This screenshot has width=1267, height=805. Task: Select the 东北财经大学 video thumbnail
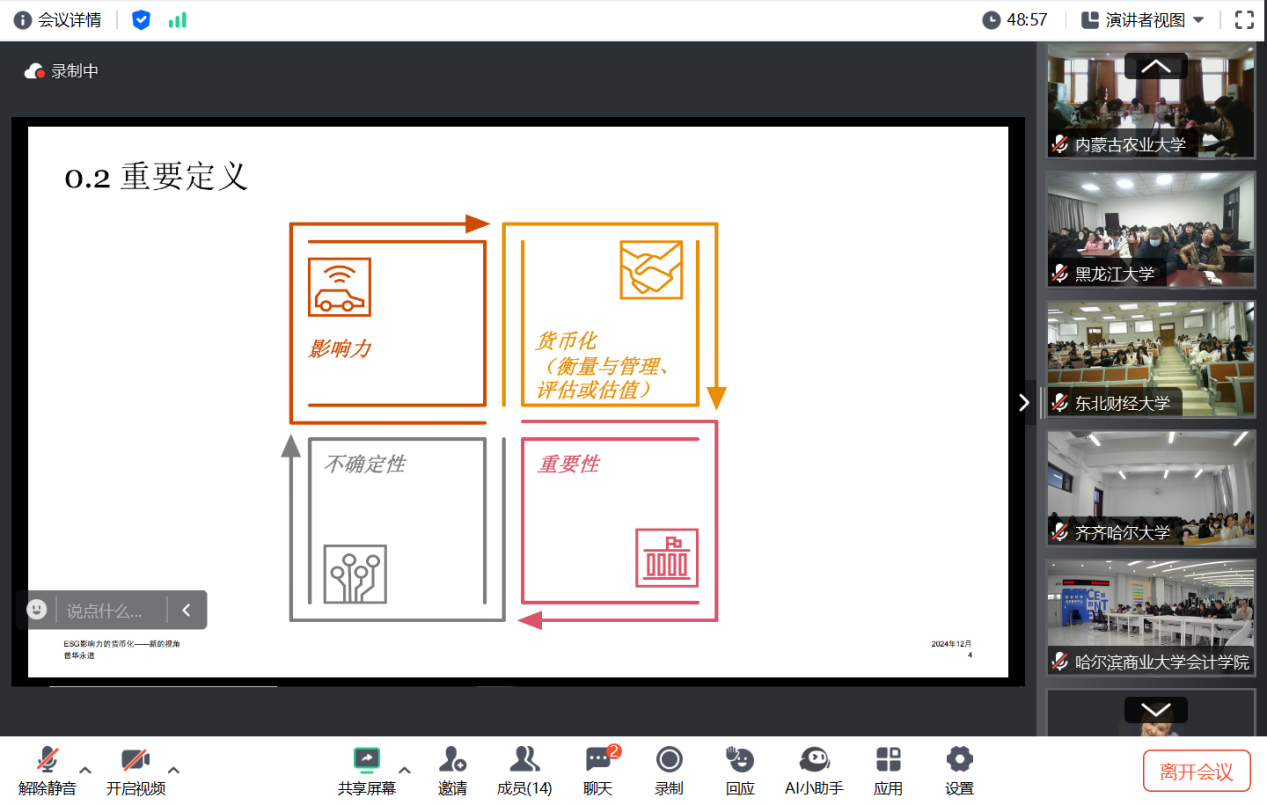pos(1150,359)
